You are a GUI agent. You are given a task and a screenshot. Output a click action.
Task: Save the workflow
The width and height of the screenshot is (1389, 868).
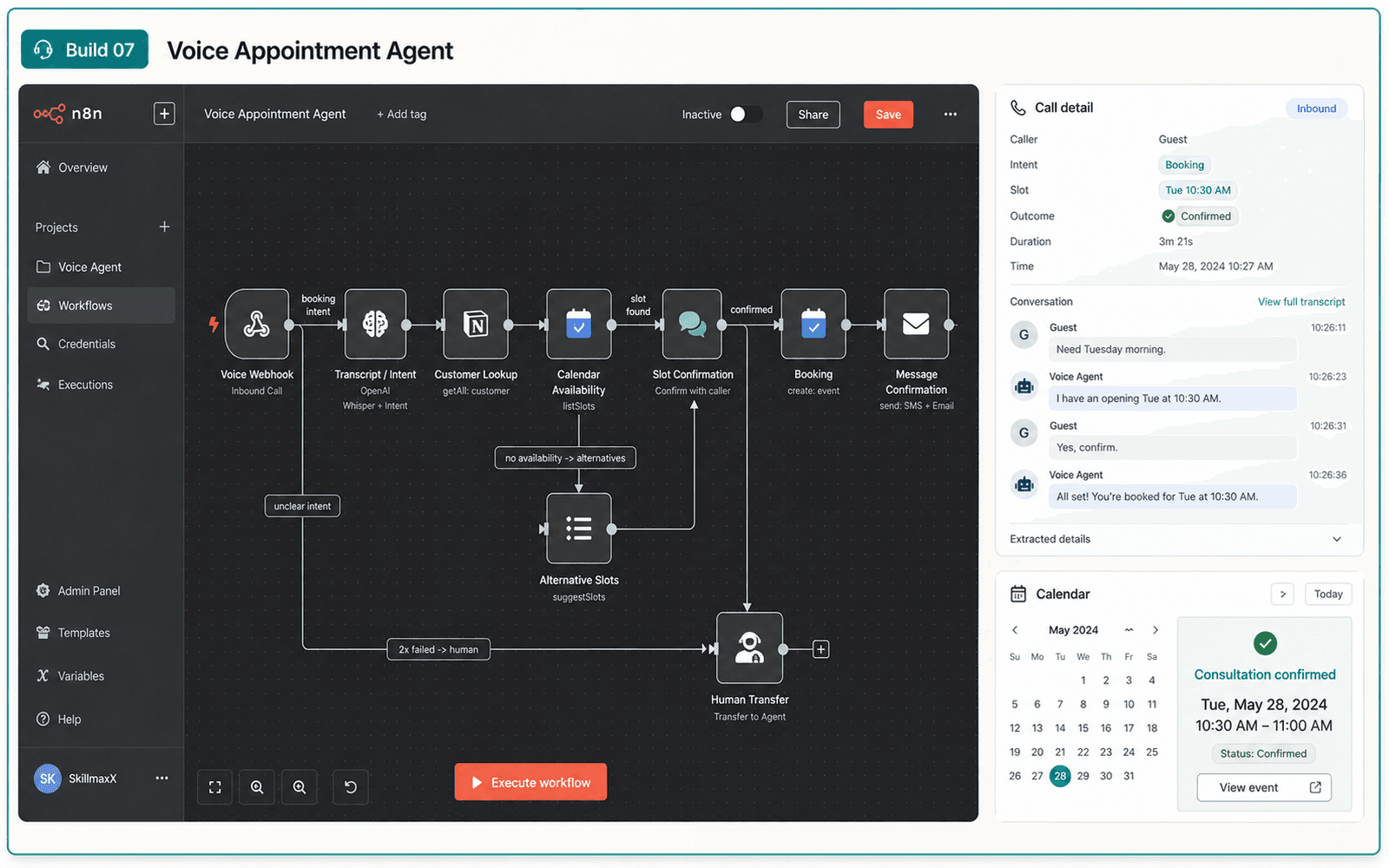point(888,115)
